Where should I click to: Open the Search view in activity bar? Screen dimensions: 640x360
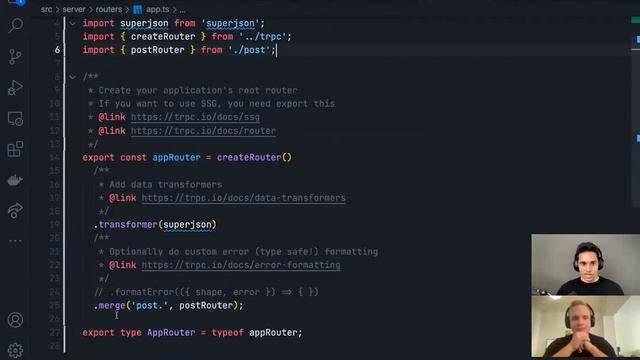click(16, 26)
